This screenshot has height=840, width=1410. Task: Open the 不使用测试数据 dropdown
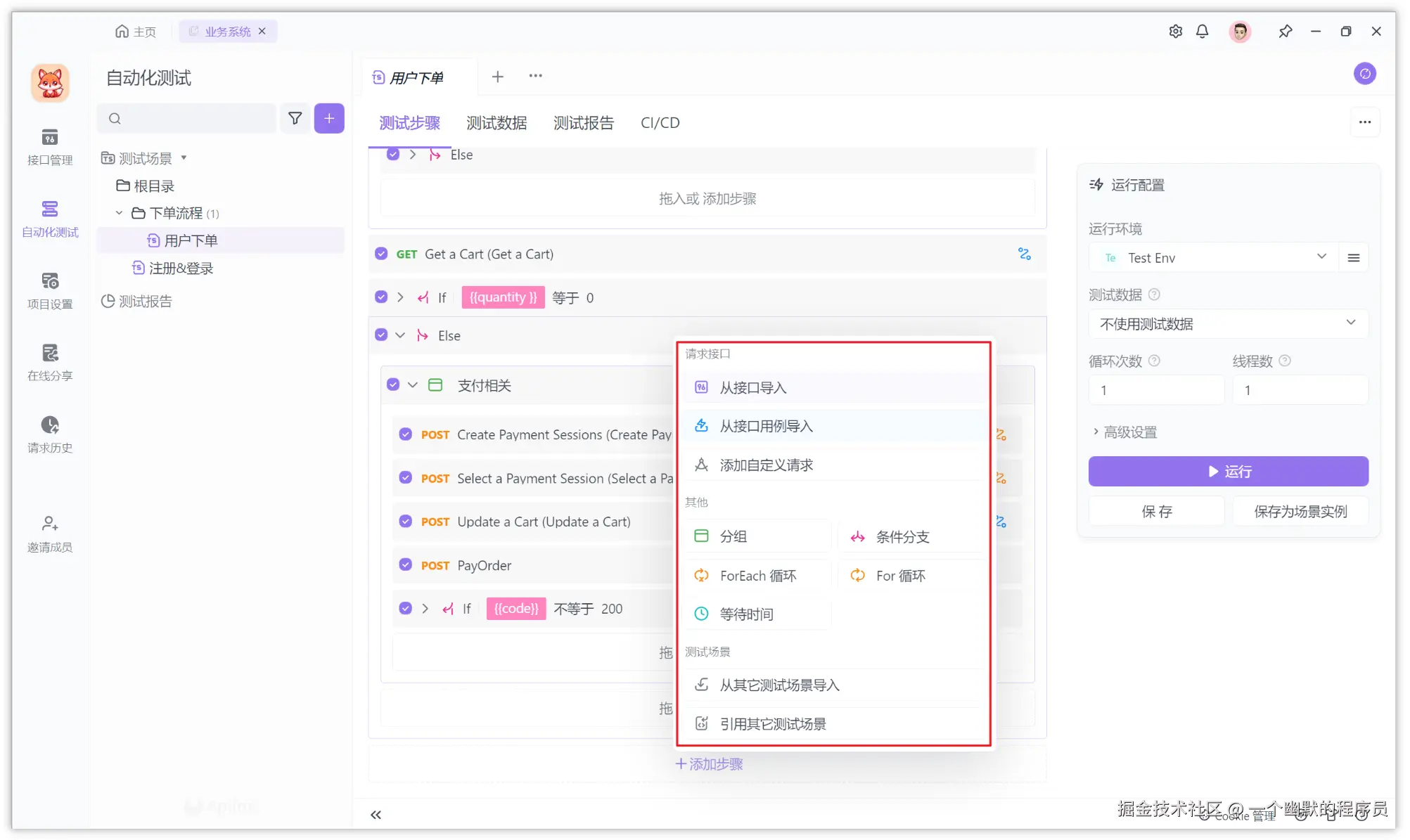[1227, 323]
